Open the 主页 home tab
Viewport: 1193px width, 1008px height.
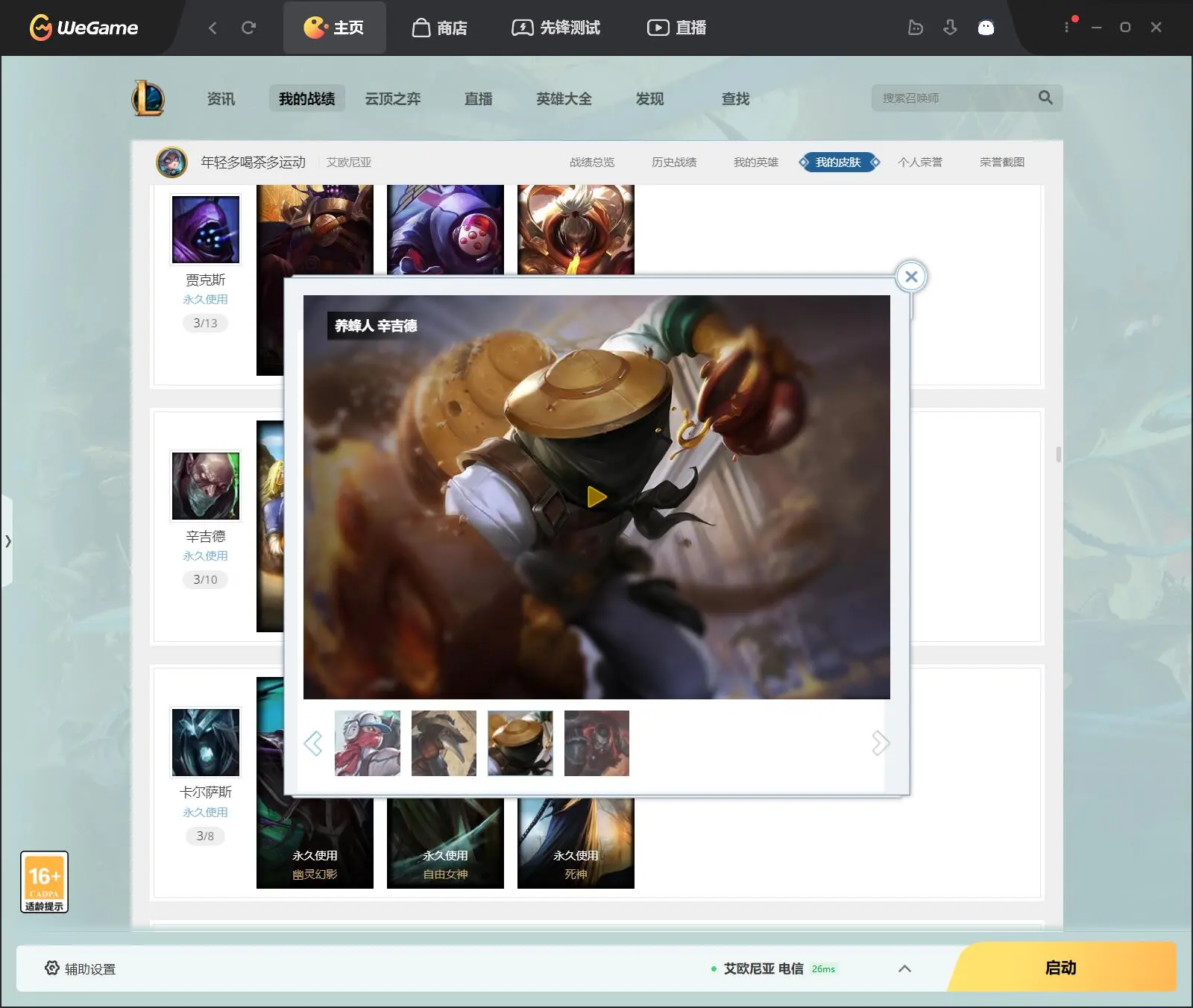(334, 28)
